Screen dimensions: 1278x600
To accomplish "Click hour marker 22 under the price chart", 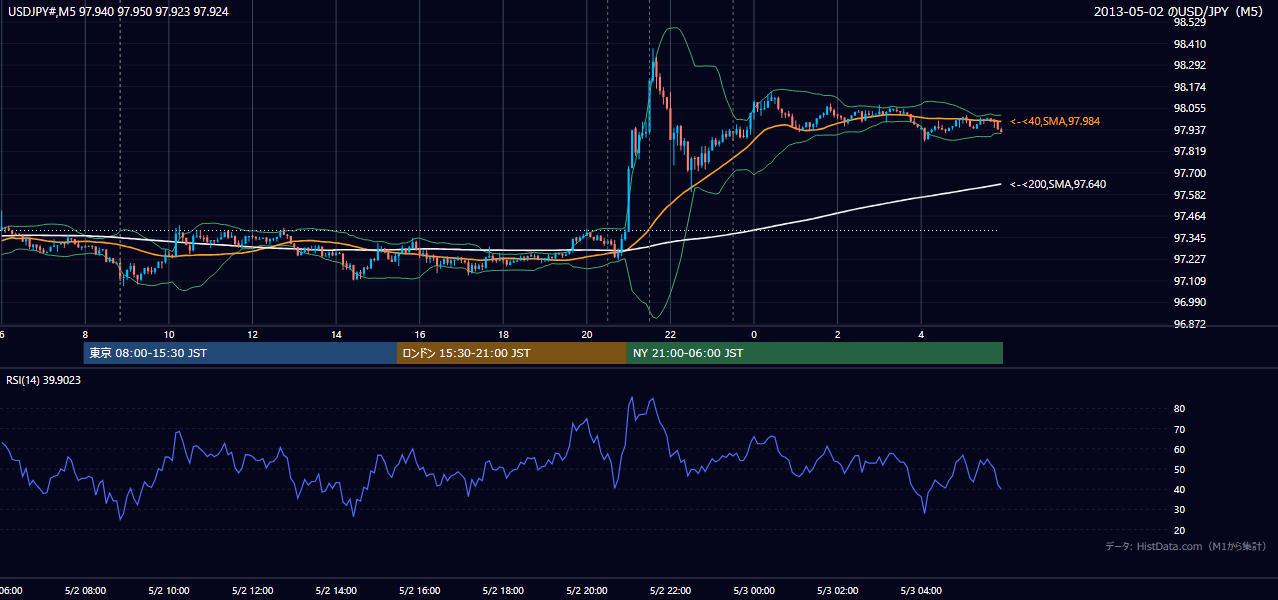I will point(671,335).
